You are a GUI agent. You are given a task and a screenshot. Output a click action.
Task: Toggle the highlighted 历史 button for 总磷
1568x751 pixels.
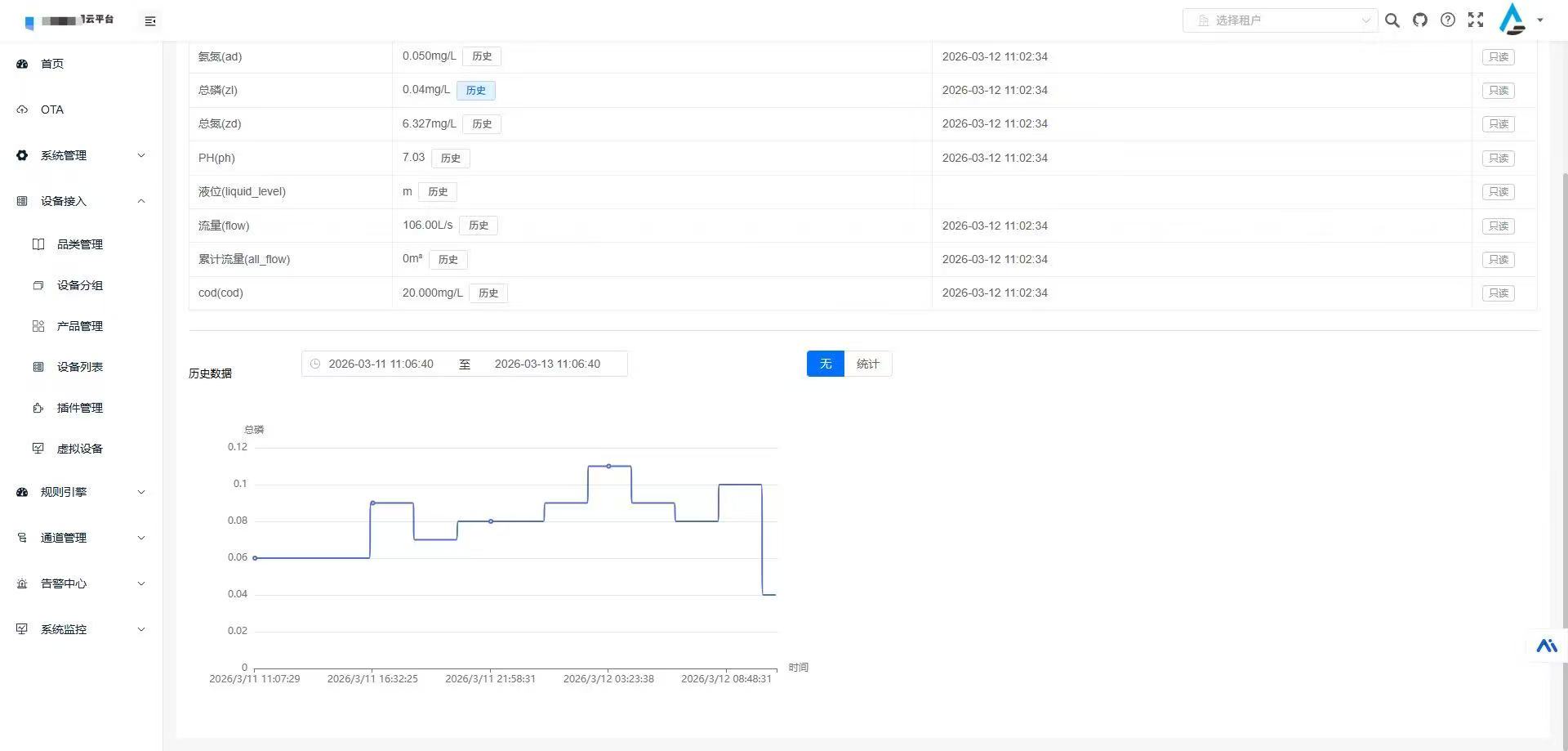coord(476,91)
